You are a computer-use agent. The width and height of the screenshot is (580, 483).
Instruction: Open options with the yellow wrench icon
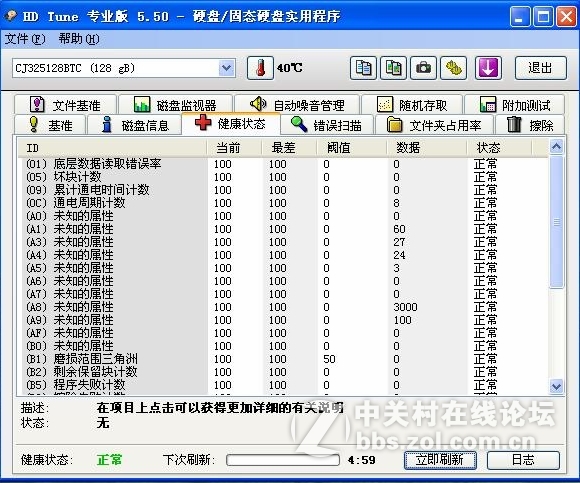(x=453, y=68)
